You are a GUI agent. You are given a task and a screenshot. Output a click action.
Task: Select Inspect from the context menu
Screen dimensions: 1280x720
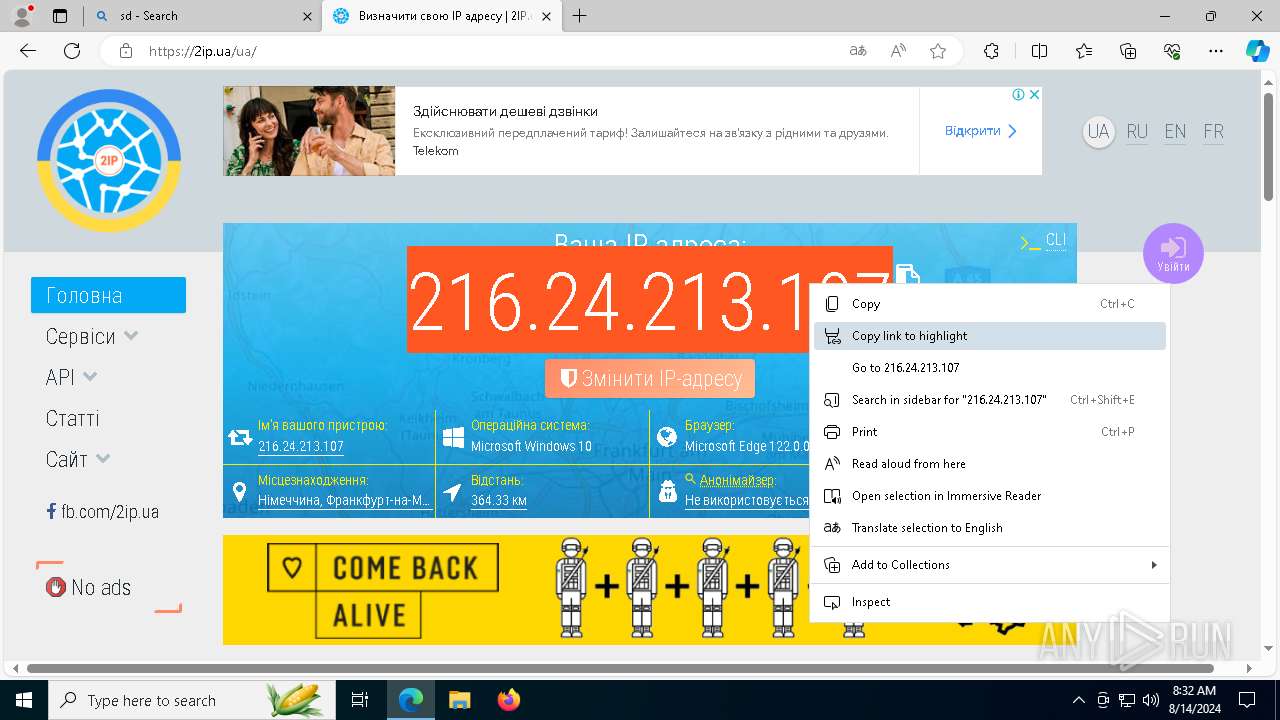click(990, 602)
